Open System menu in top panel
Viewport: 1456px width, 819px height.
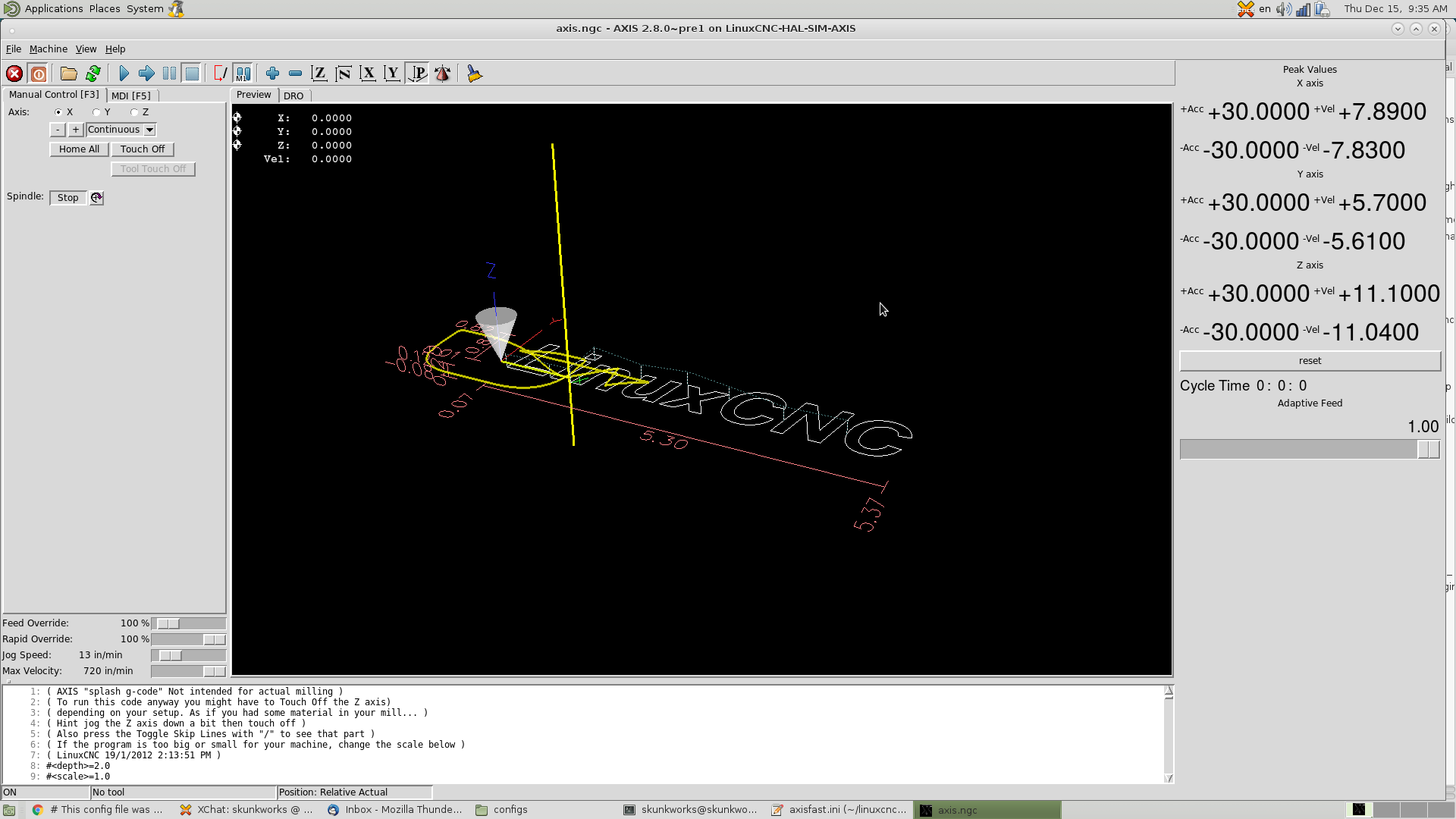click(x=145, y=9)
